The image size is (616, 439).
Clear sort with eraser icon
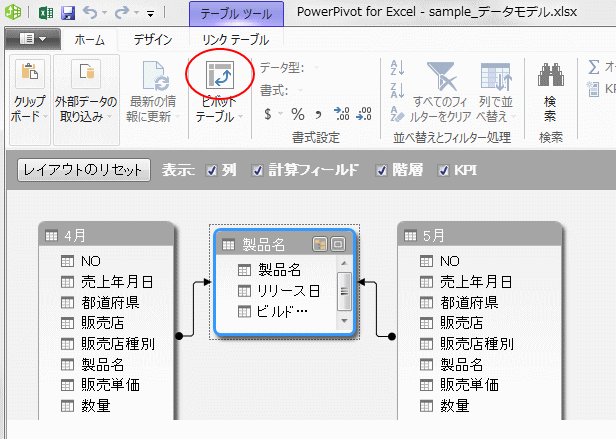(397, 114)
